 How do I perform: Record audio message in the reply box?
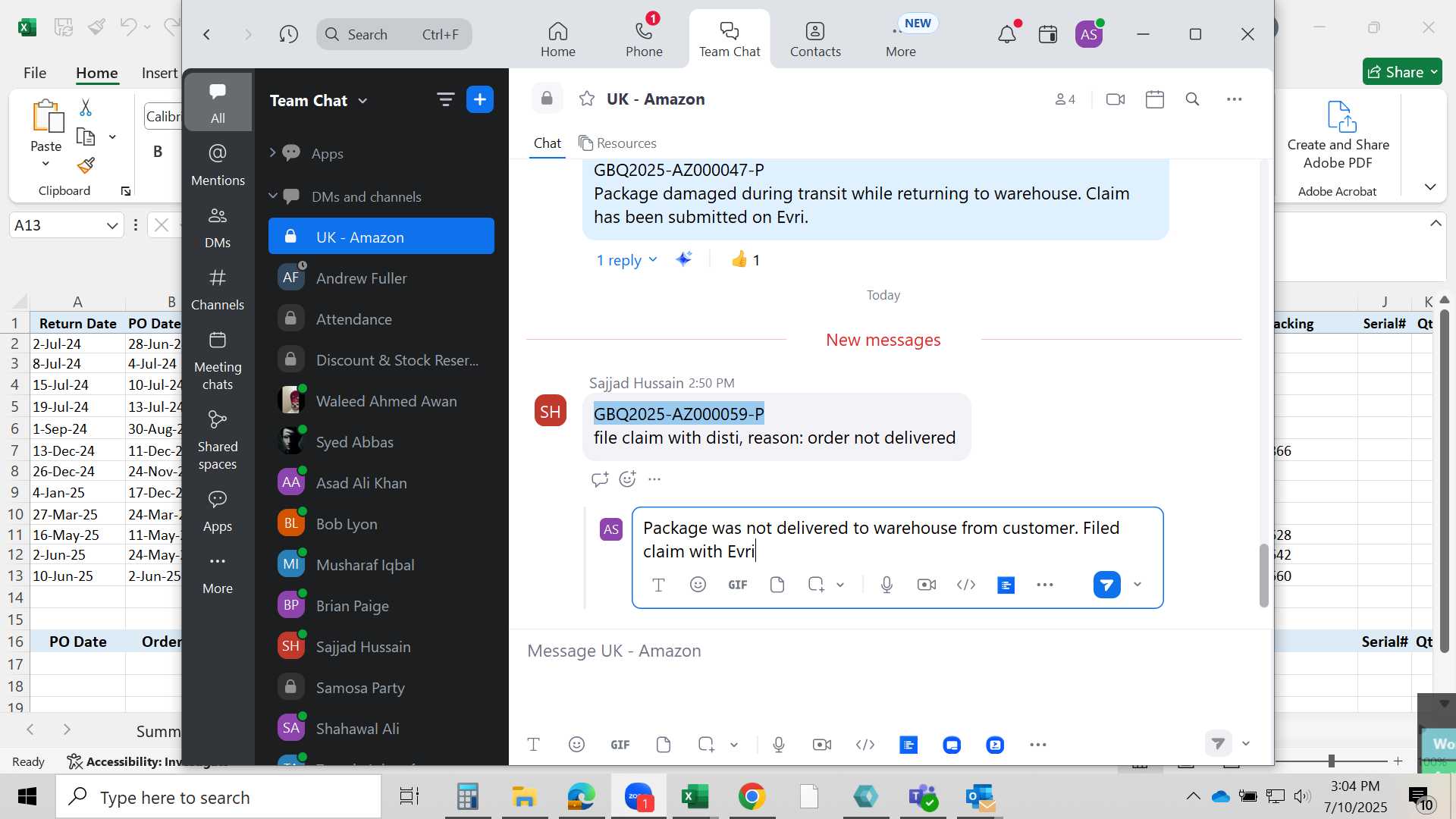coord(886,585)
